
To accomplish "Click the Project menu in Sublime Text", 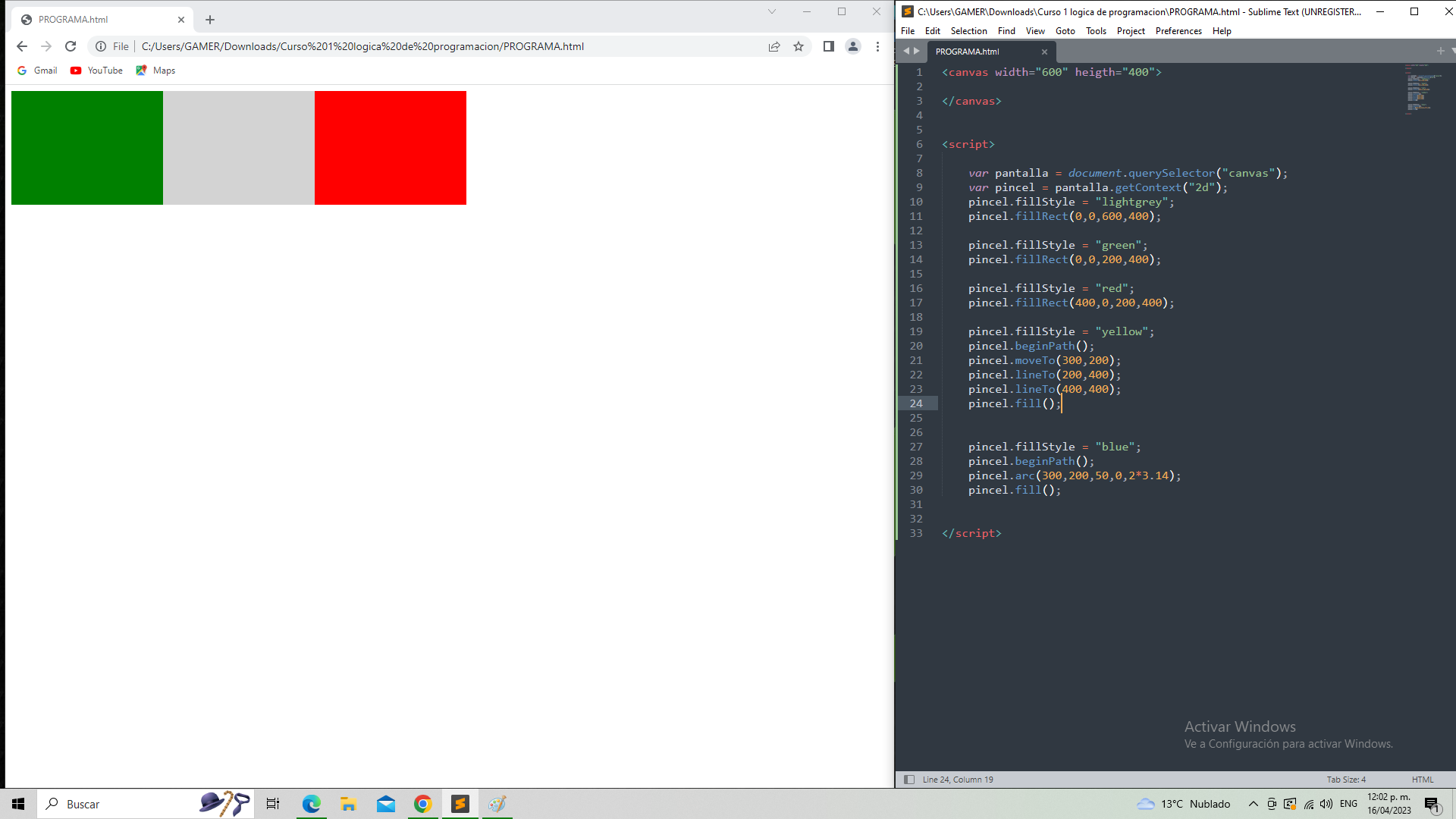I will click(x=1130, y=31).
